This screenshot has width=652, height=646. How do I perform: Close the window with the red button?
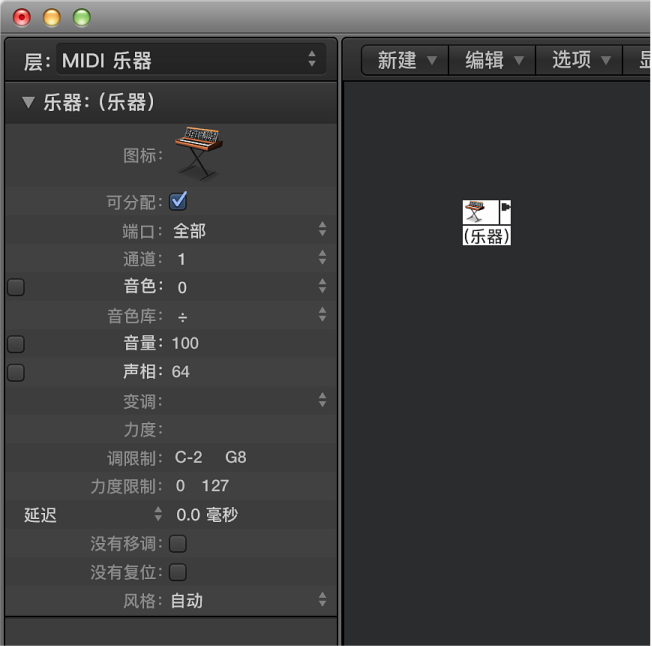pyautogui.click(x=22, y=17)
